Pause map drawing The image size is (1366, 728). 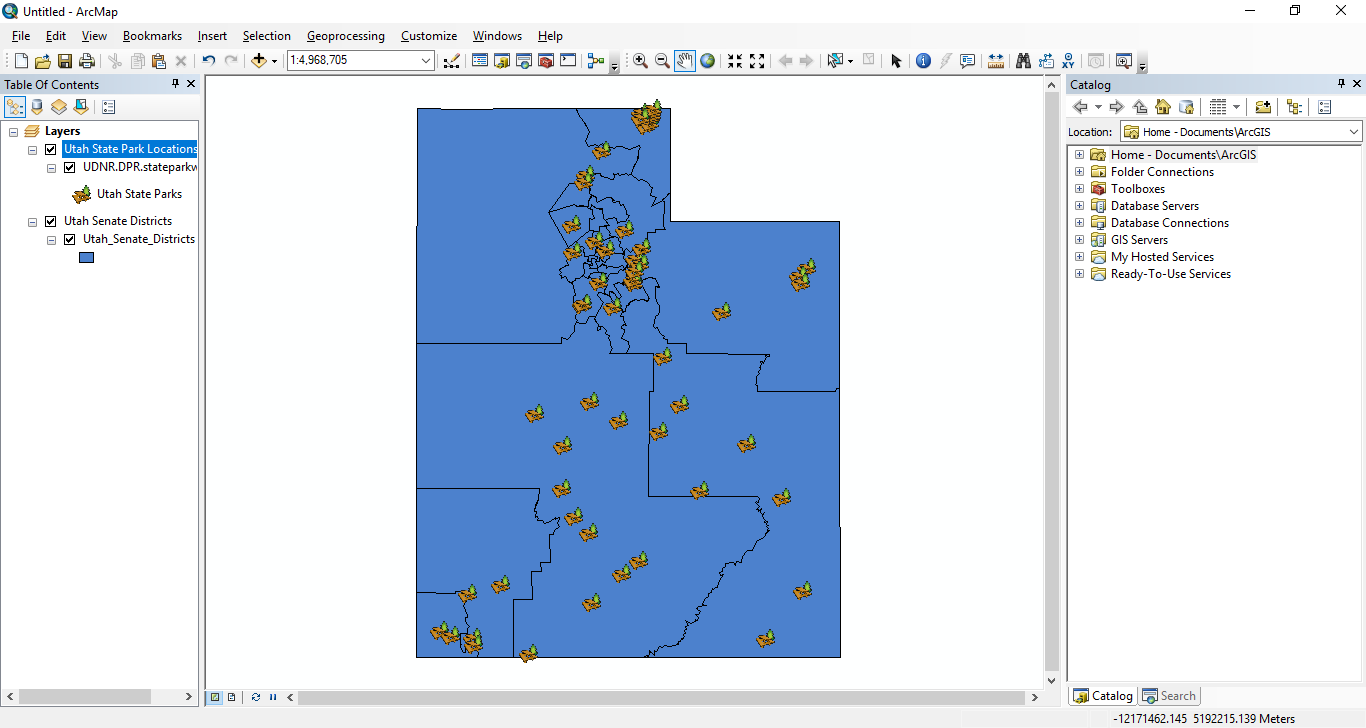(272, 697)
